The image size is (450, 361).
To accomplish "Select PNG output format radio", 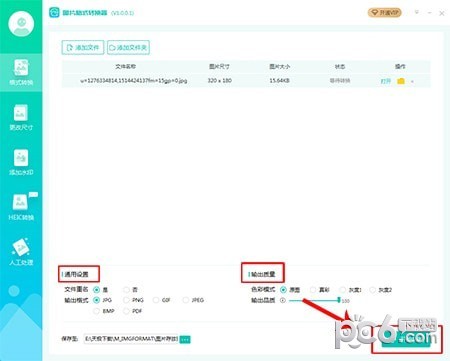I will 126,300.
